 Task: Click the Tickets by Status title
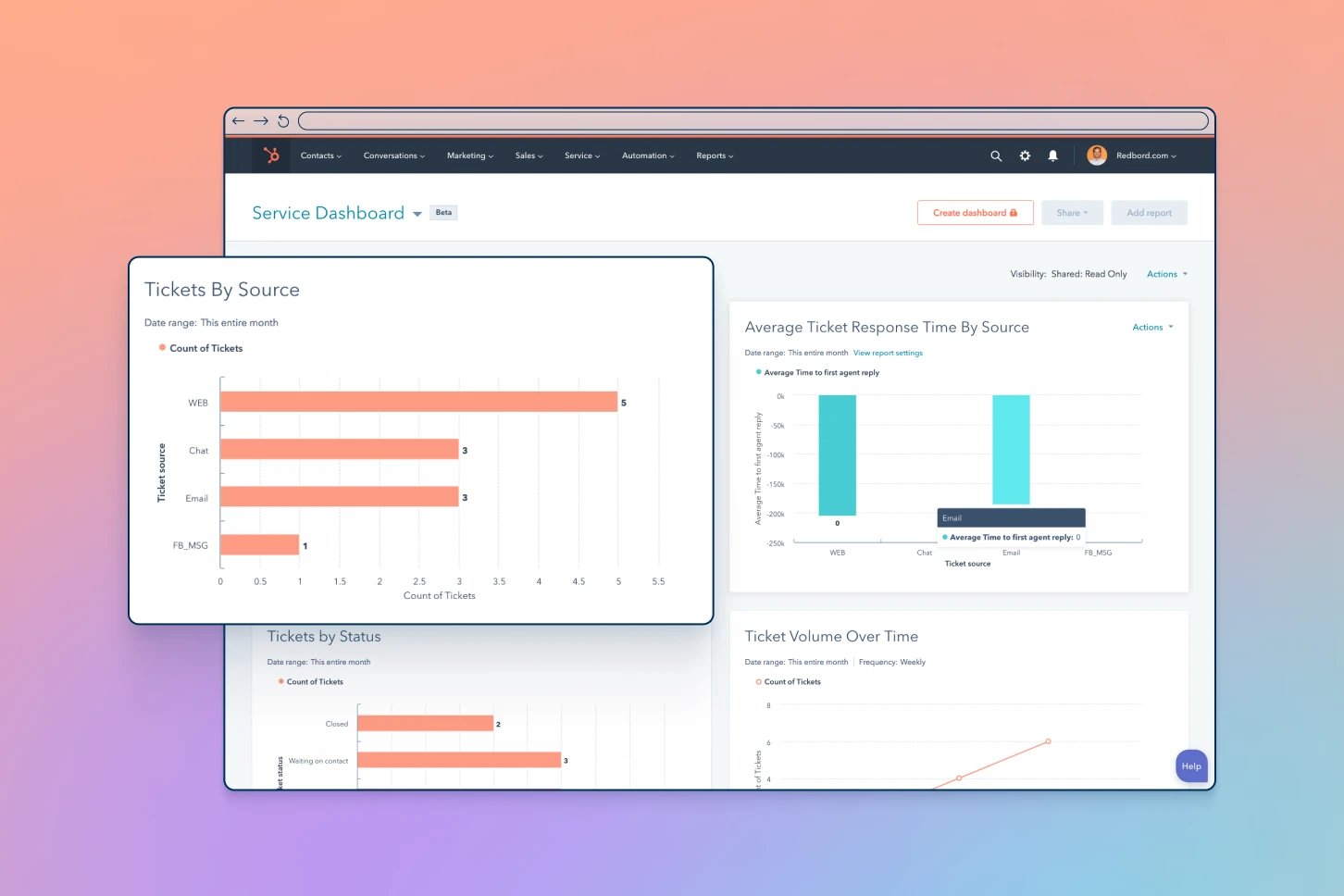pos(324,636)
